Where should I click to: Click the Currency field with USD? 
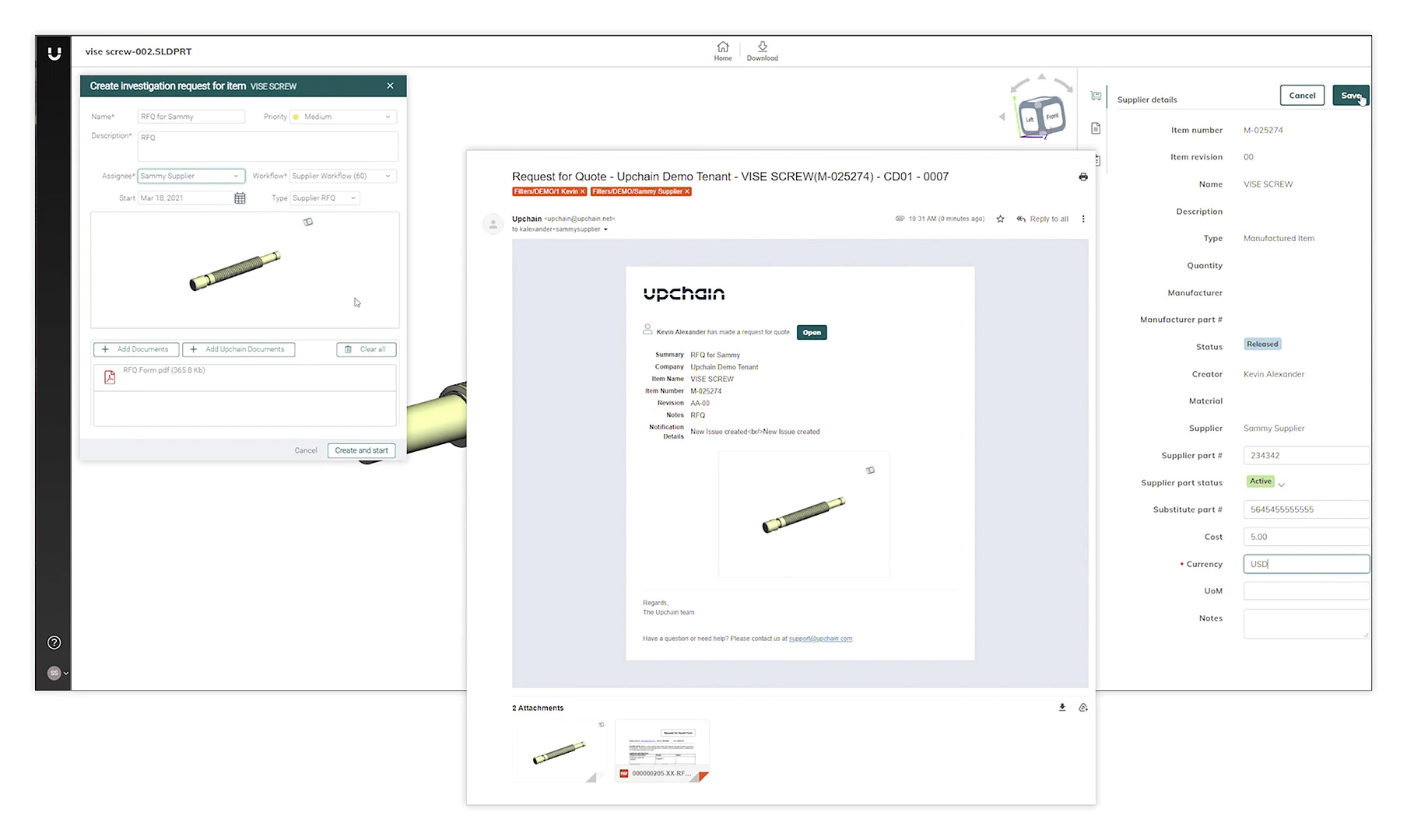click(x=1306, y=564)
